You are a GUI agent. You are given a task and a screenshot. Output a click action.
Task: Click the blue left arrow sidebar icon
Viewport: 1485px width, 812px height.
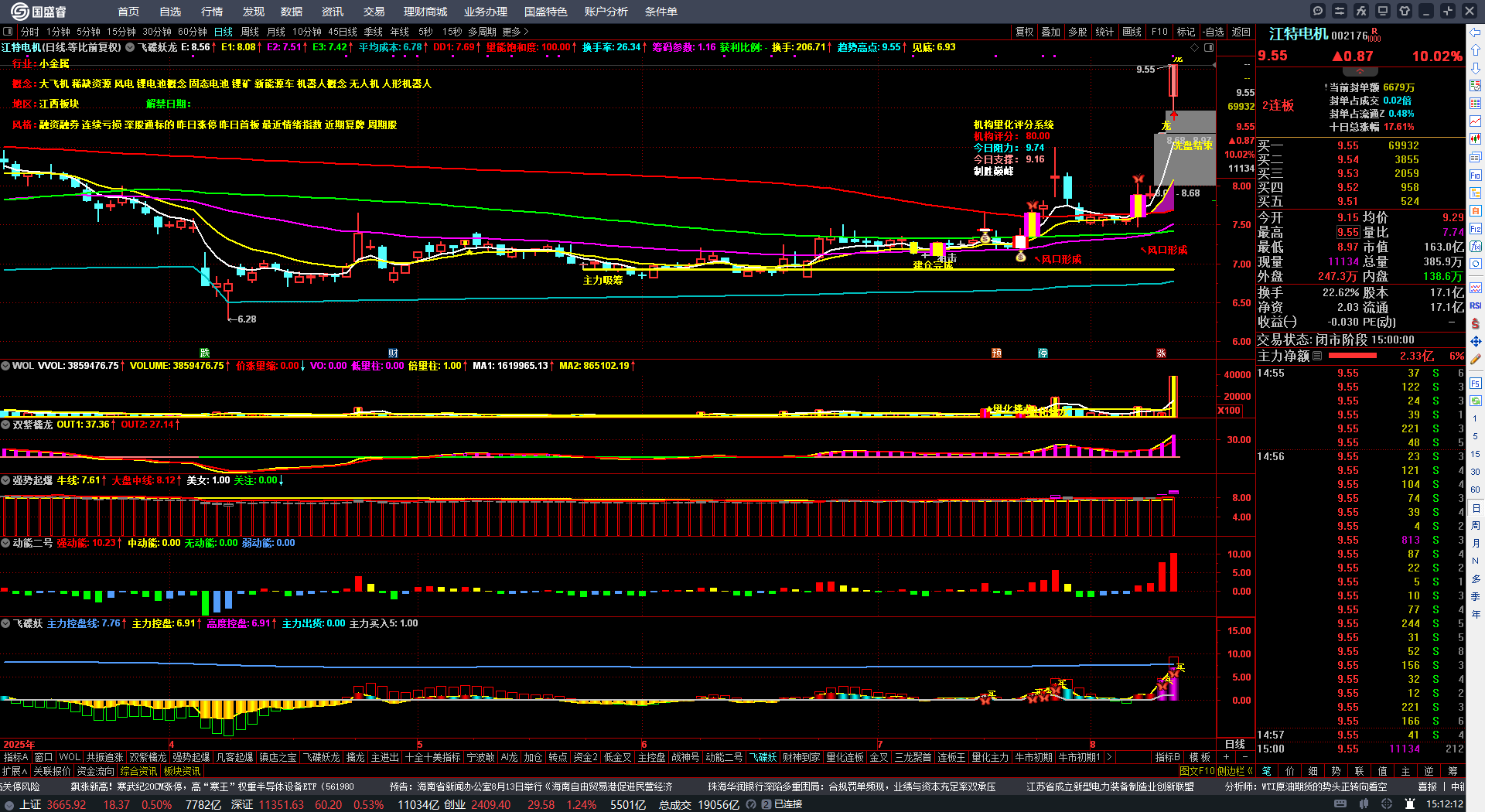(1476, 32)
